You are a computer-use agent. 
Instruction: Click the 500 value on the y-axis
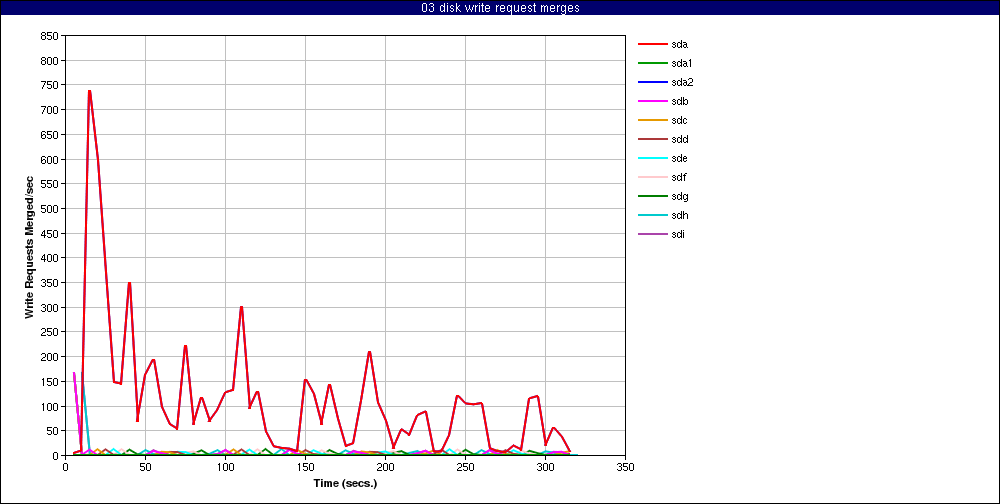pos(50,209)
